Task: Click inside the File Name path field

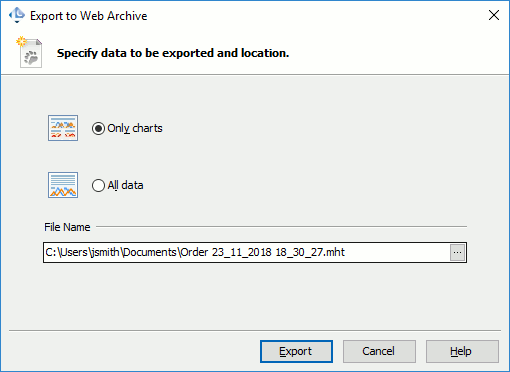Action: click(247, 253)
